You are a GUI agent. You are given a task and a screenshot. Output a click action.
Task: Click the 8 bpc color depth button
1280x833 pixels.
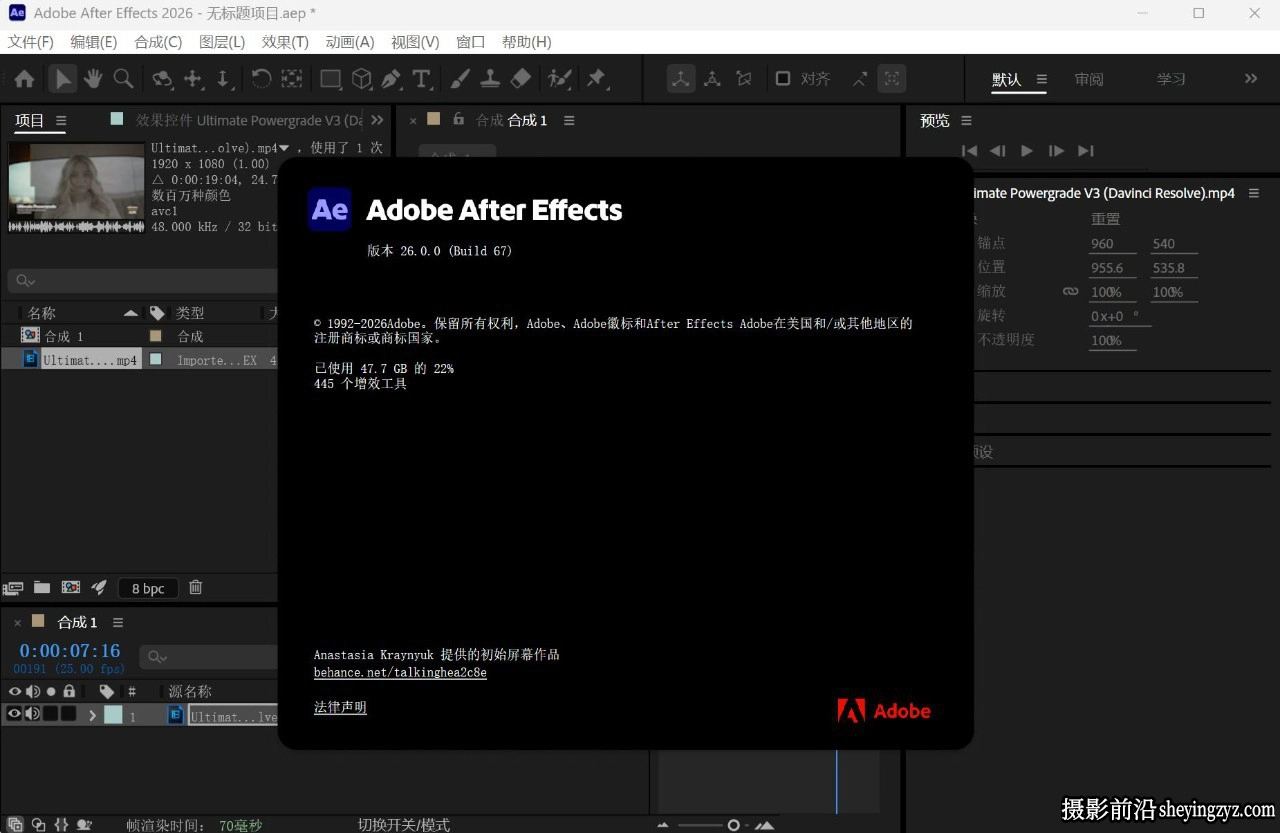click(x=148, y=588)
